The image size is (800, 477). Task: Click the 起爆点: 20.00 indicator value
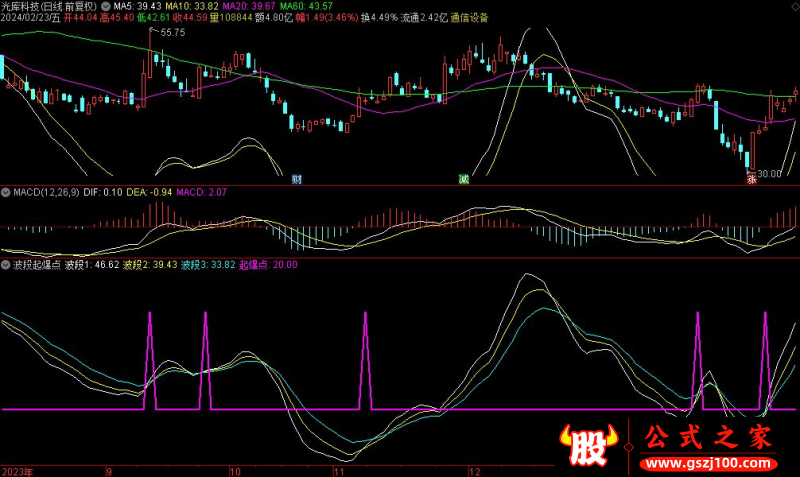pos(268,265)
